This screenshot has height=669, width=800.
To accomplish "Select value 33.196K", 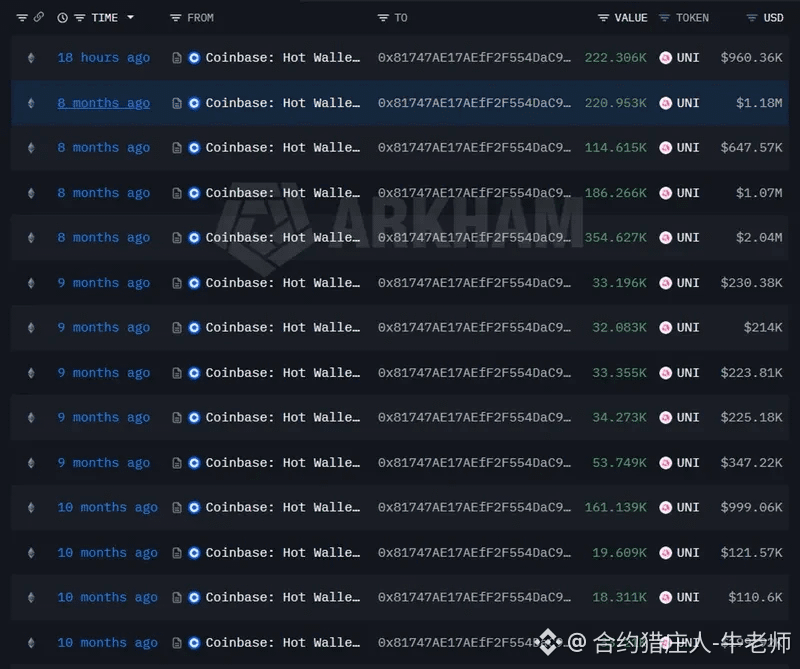I will [x=619, y=283].
